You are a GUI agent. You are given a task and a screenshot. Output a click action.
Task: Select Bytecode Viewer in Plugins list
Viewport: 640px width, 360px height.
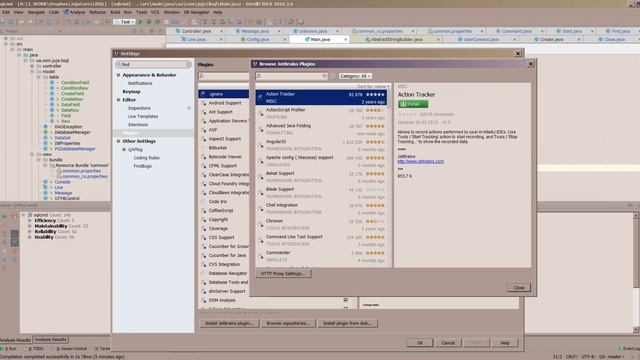pos(225,157)
